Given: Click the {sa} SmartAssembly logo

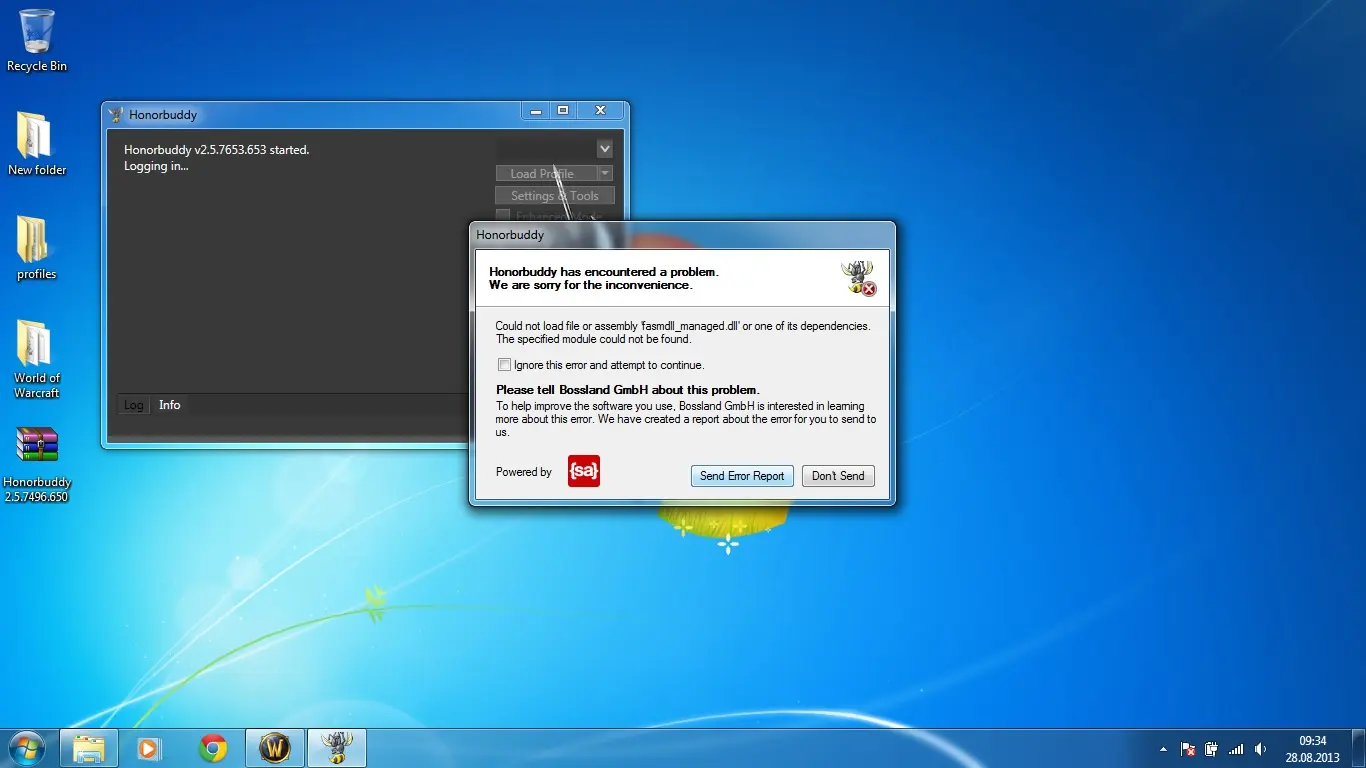Looking at the screenshot, I should pos(584,472).
